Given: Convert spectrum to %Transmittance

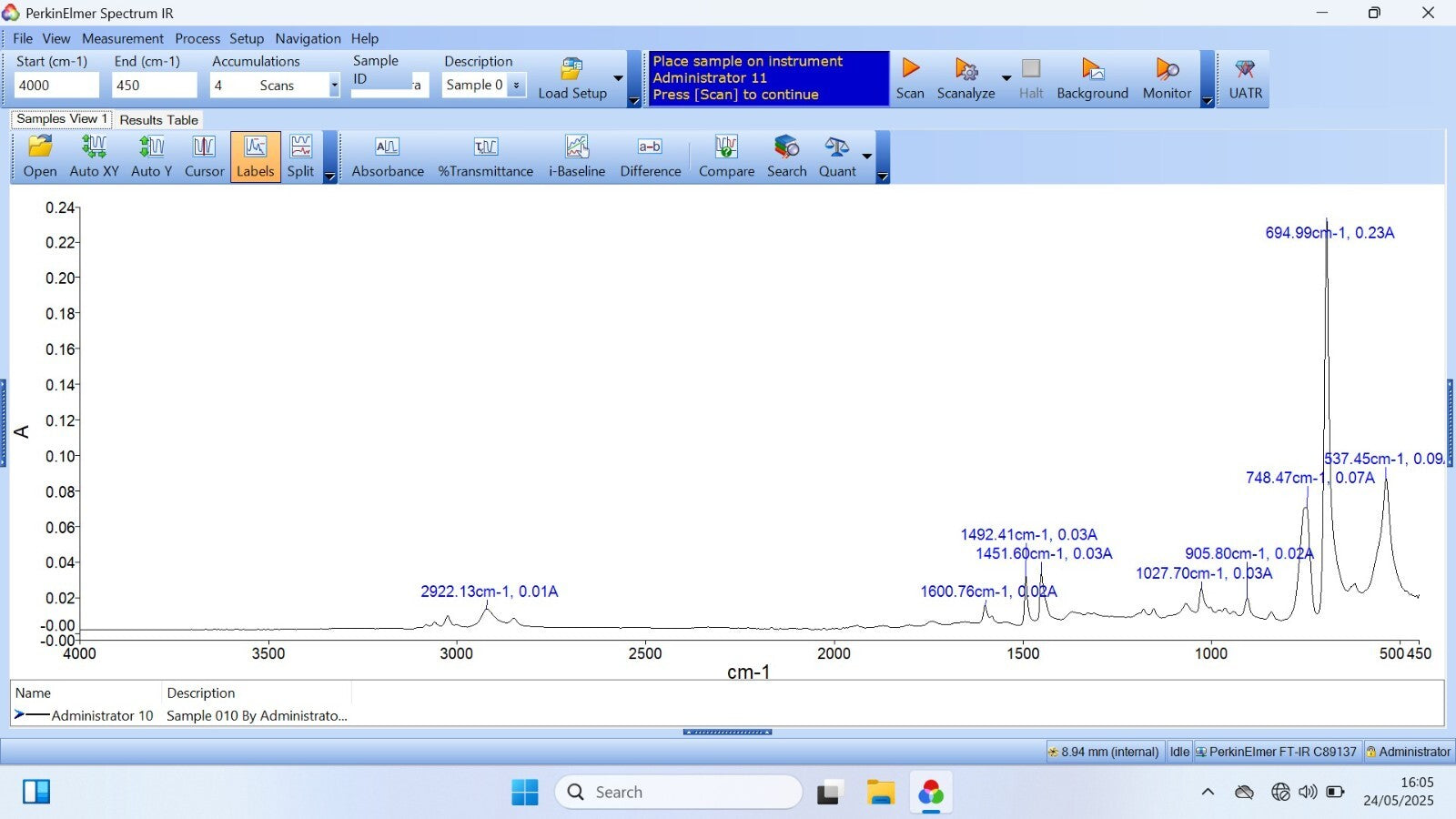Looking at the screenshot, I should point(485,157).
